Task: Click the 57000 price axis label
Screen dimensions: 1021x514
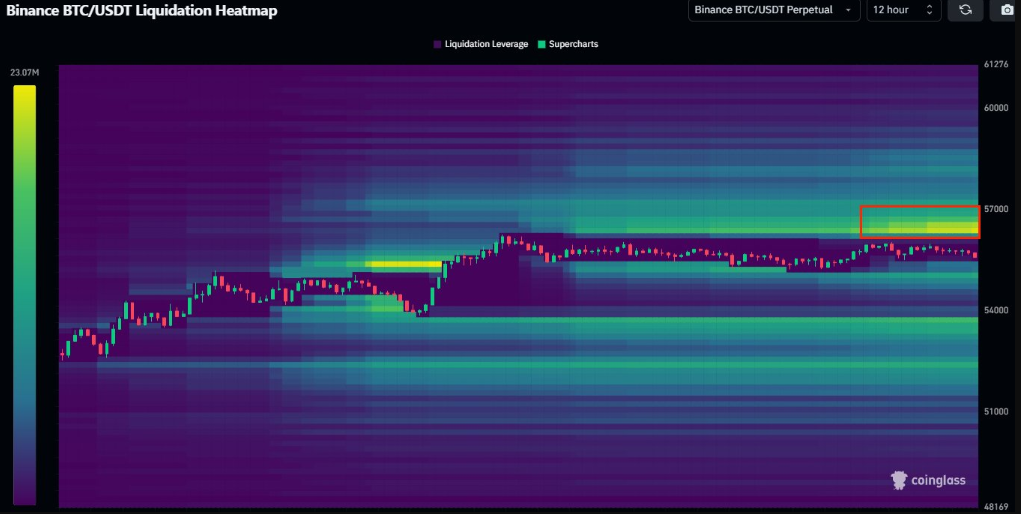Action: pyautogui.click(x=997, y=209)
